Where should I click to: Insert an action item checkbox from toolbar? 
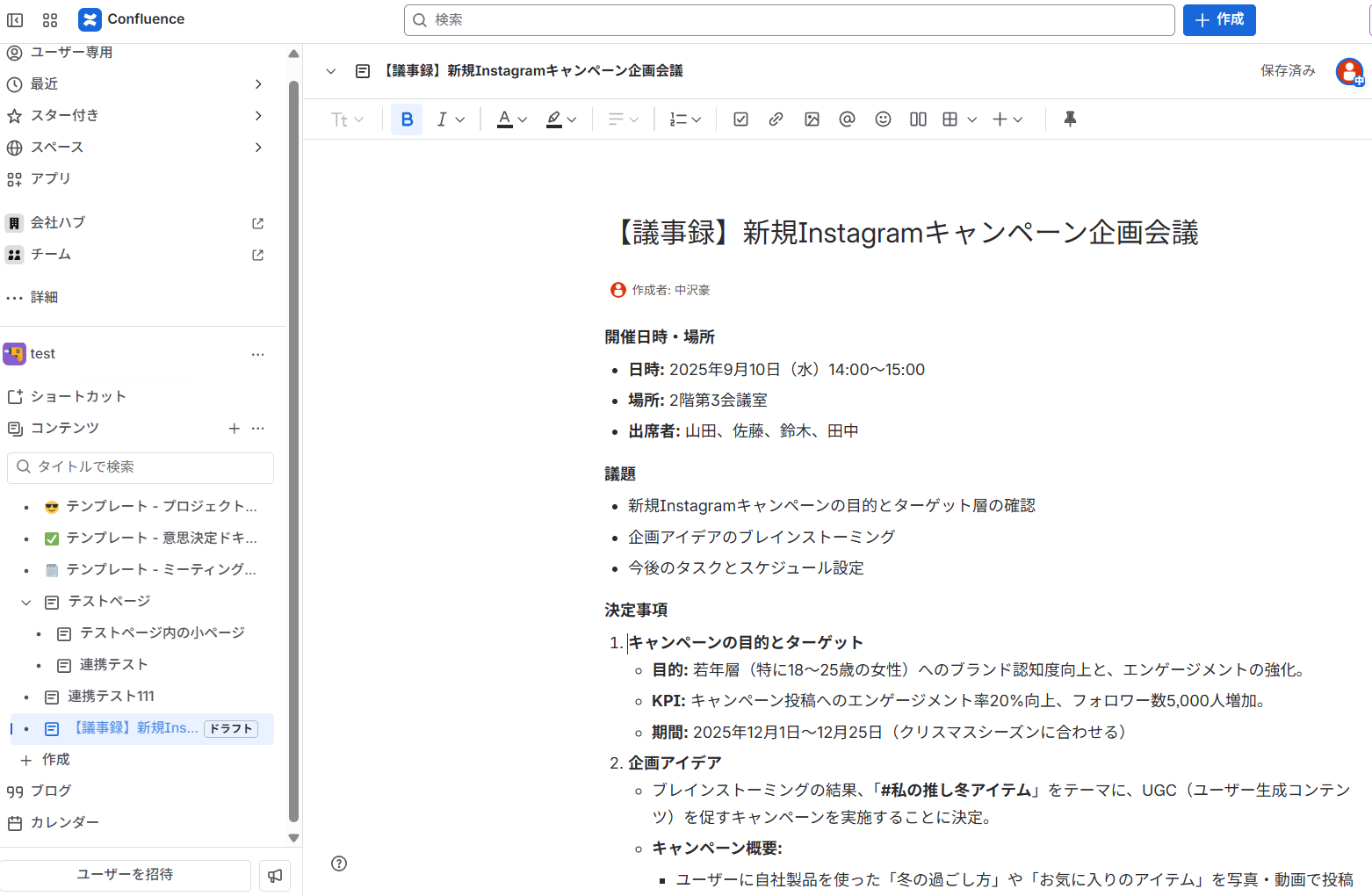click(740, 119)
